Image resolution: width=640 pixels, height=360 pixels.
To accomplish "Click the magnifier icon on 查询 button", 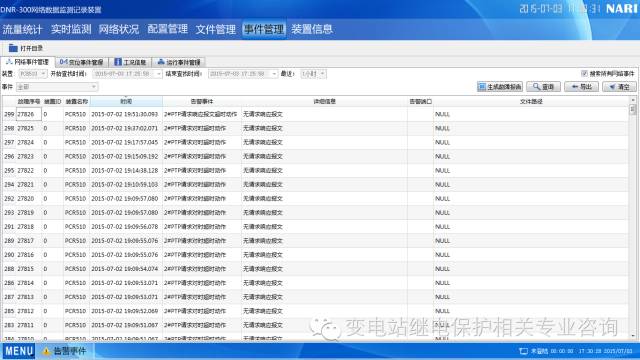I will (536, 87).
